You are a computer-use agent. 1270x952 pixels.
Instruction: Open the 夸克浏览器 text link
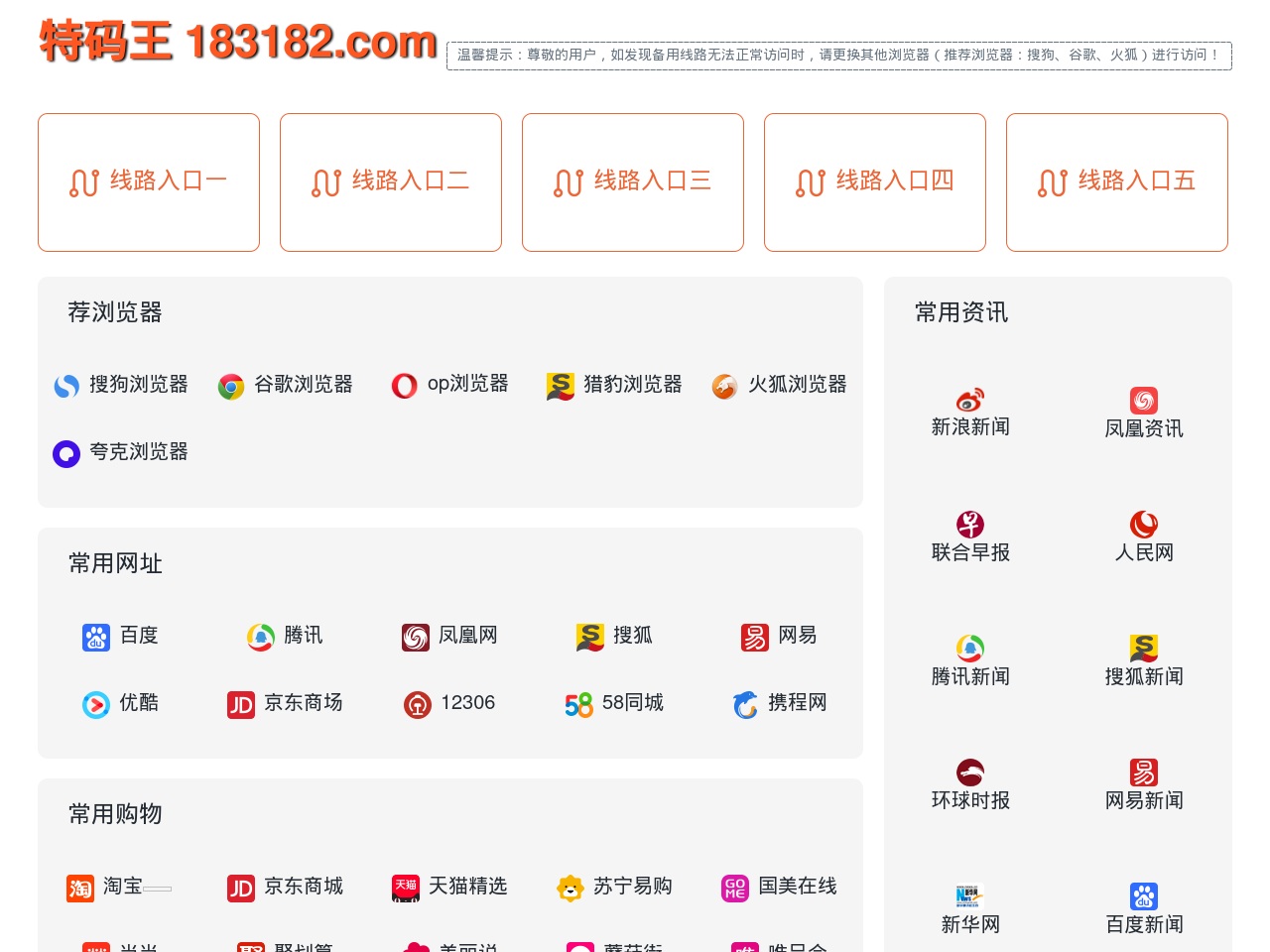(139, 451)
